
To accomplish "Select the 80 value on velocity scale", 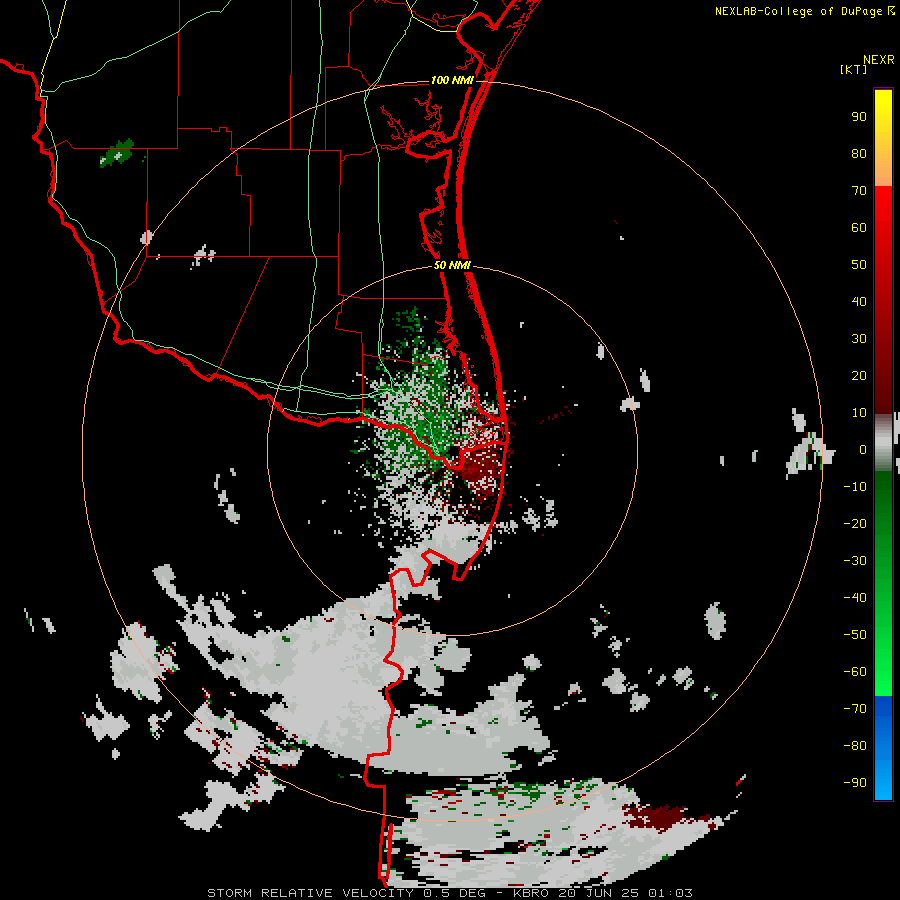I will click(x=859, y=154).
